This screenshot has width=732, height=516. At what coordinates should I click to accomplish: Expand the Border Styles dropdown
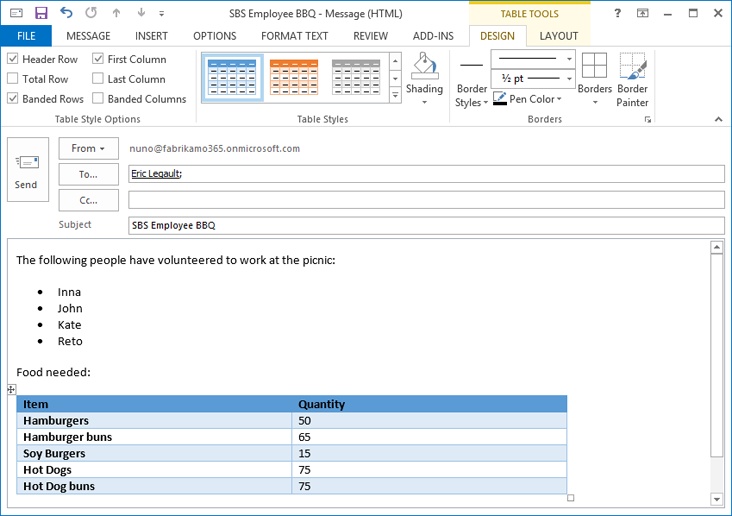(486, 103)
